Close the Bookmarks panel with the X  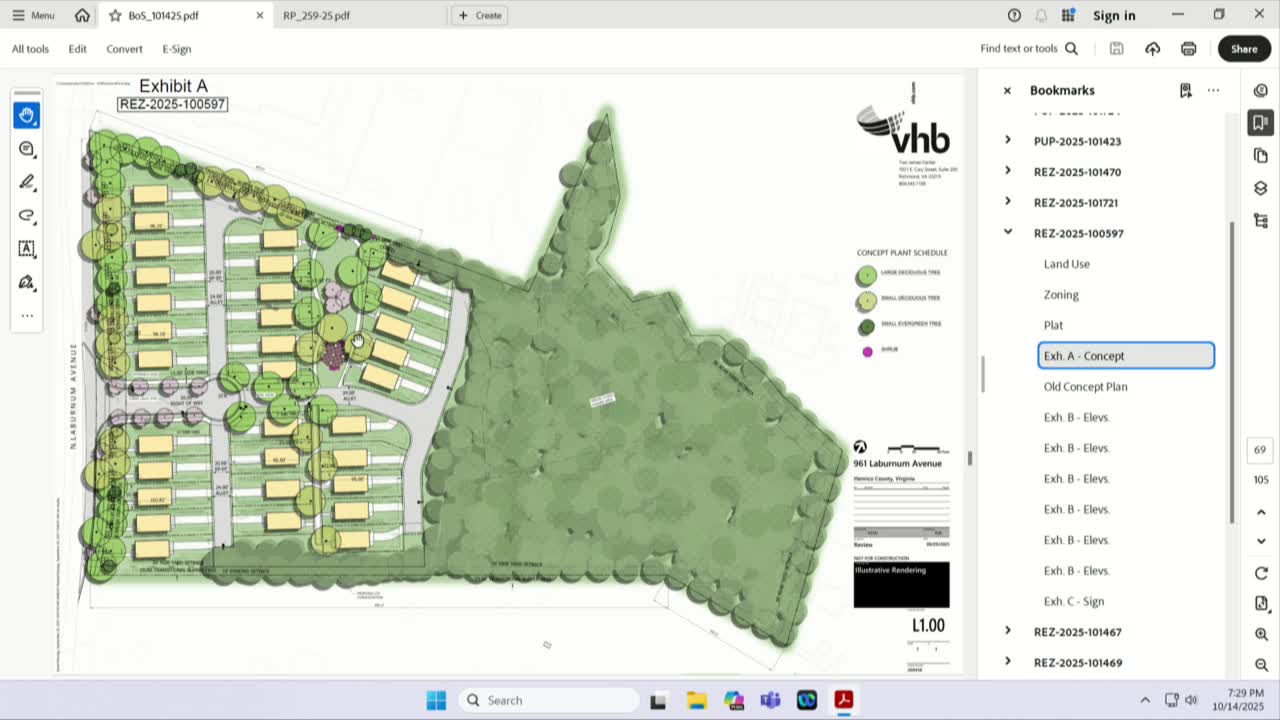(1007, 90)
